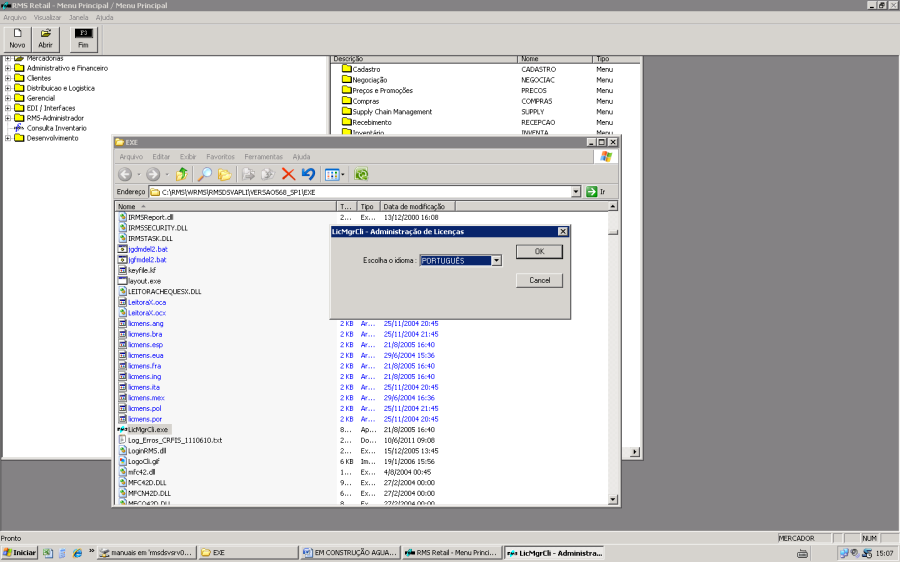Screen dimensions: 900x562
Task: Expand the Gerencial tree node
Action: click(x=8, y=98)
